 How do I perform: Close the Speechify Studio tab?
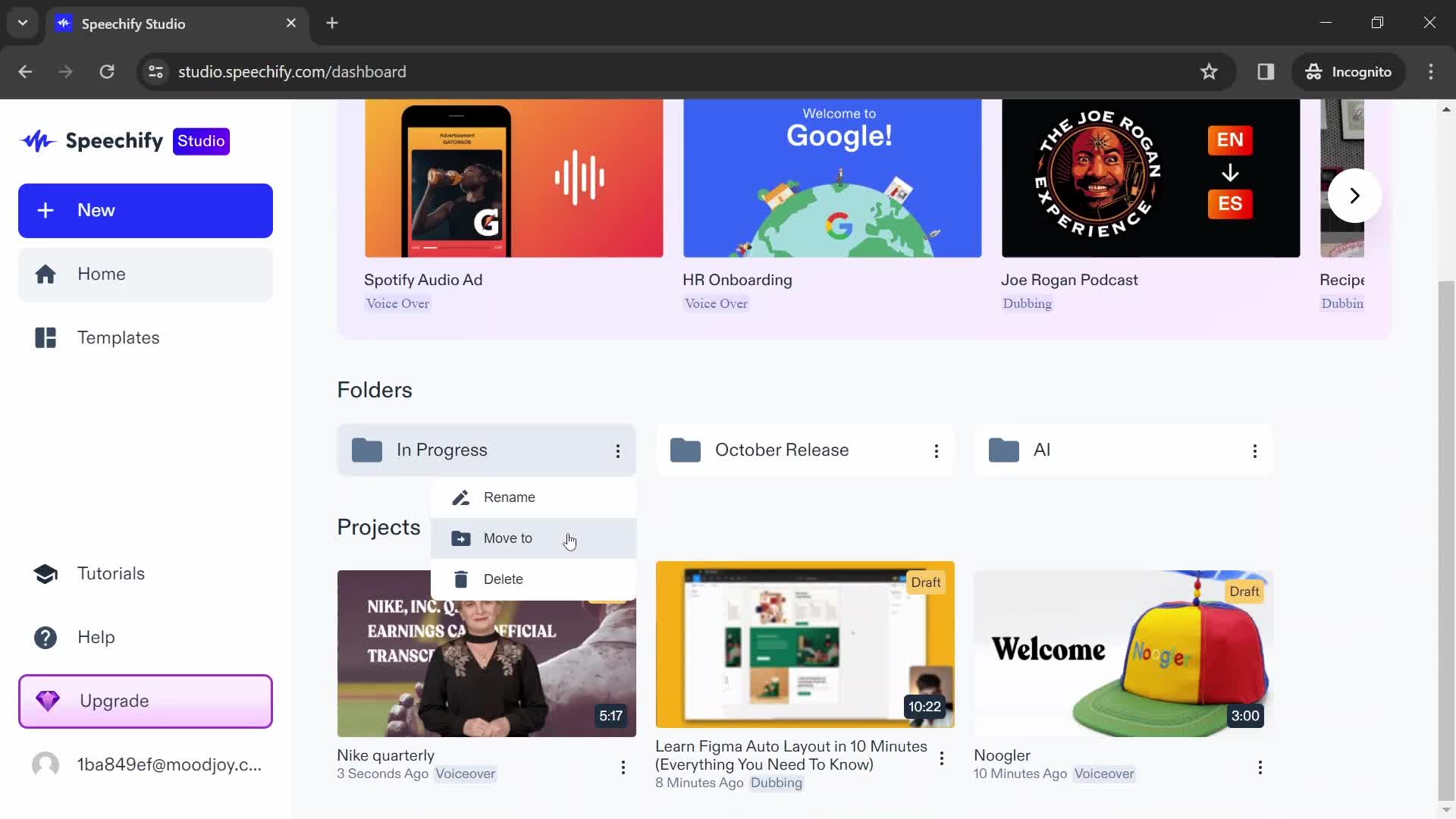(x=291, y=24)
